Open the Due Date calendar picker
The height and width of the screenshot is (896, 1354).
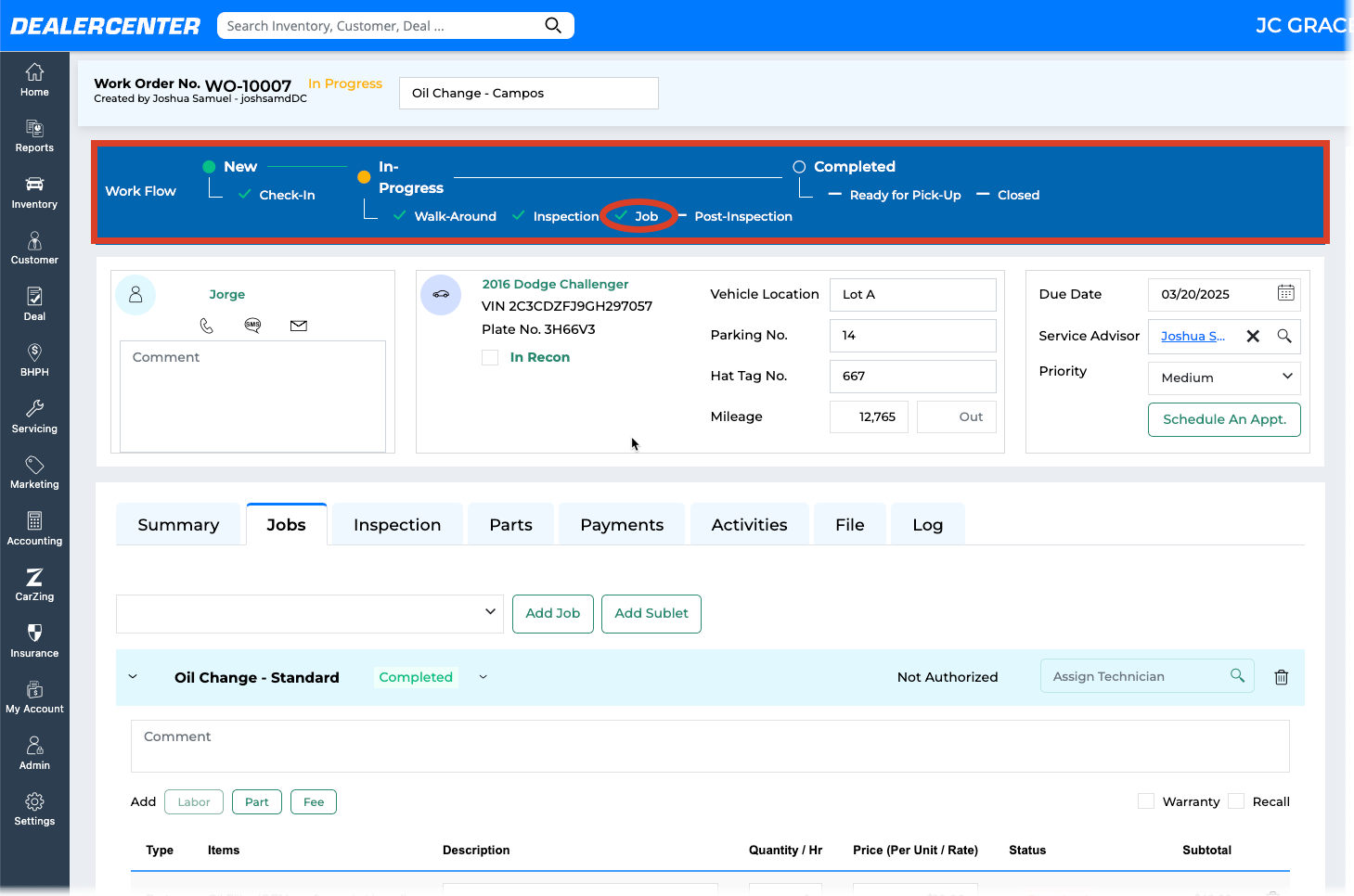1285,293
